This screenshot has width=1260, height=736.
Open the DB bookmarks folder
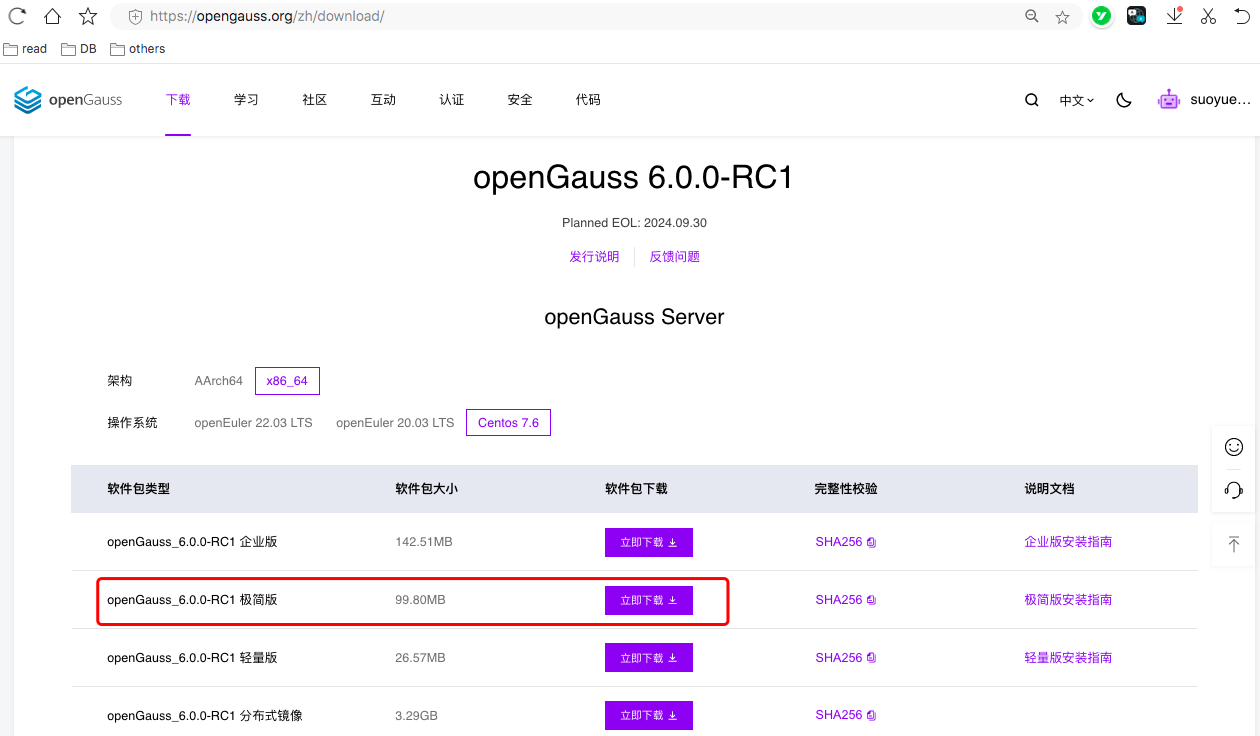[x=79, y=49]
